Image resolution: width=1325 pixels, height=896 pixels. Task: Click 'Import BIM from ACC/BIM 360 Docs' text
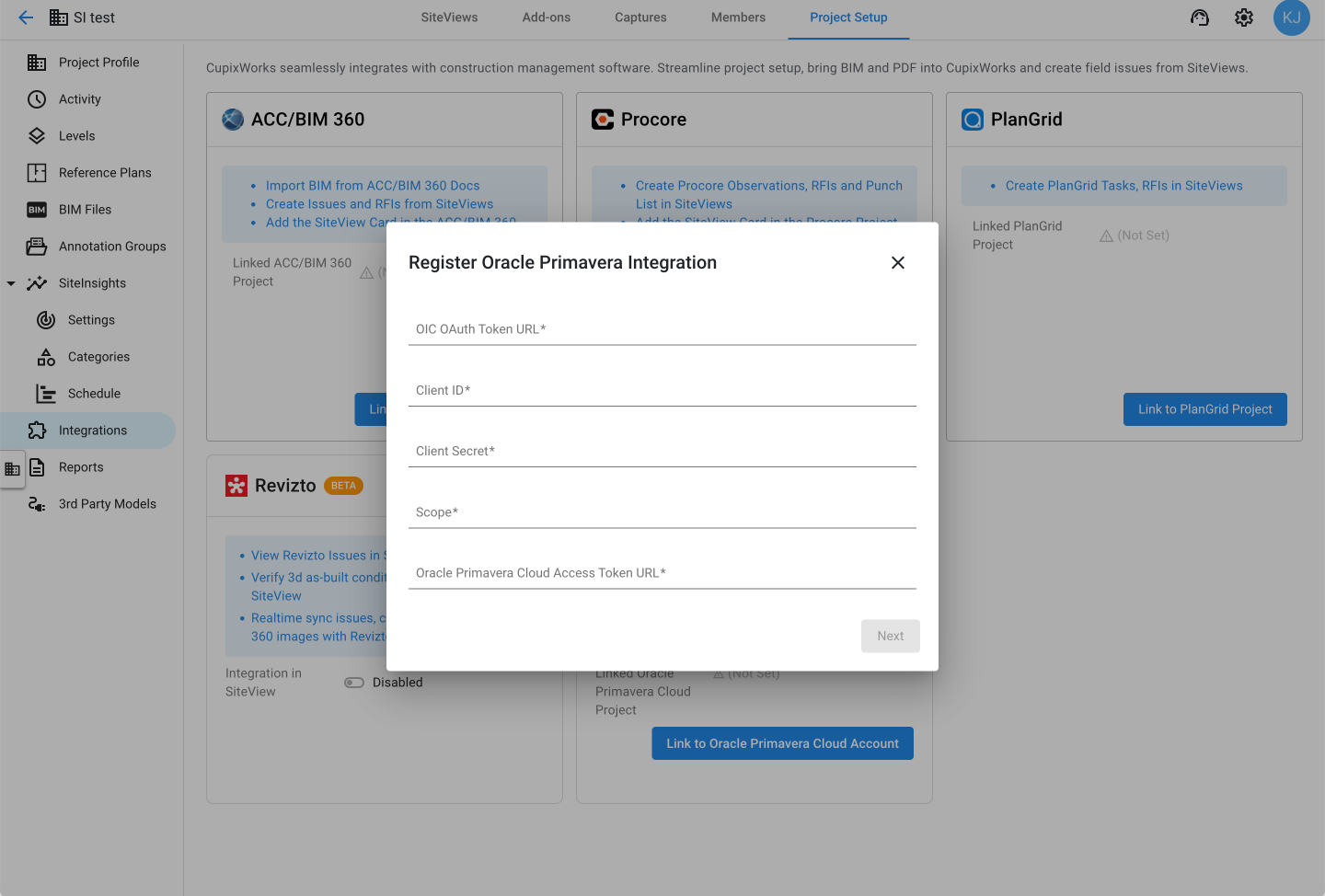tap(373, 186)
